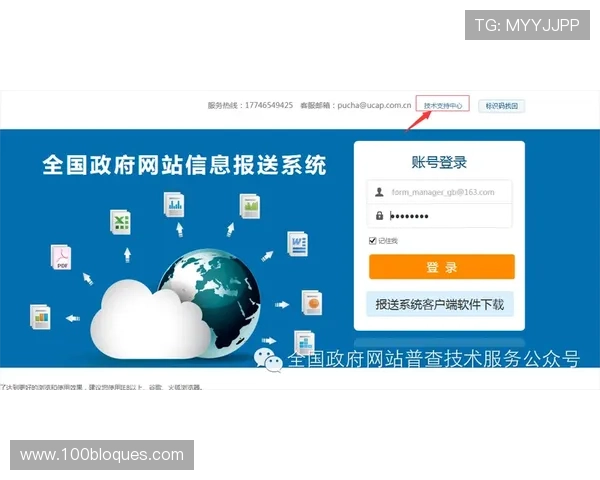Viewport: 600px width, 480px height.
Task: Focus the username email input field
Action: pyautogui.click(x=439, y=192)
